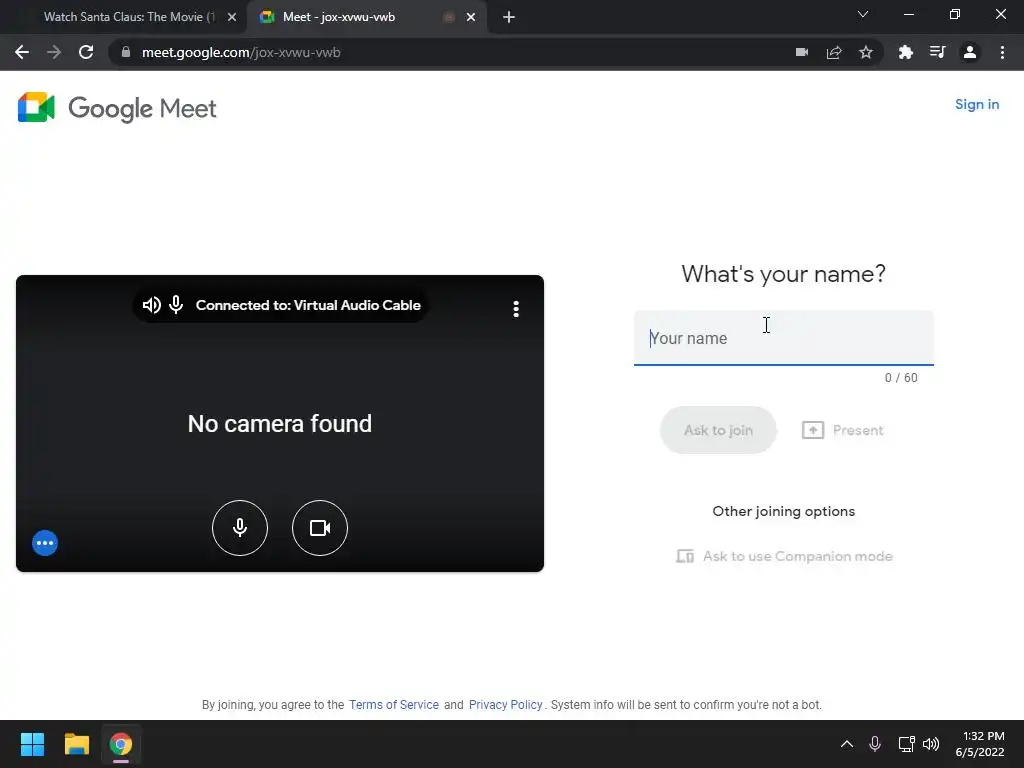This screenshot has width=1024, height=768.
Task: Bookmark this page with the star icon
Action: point(866,52)
